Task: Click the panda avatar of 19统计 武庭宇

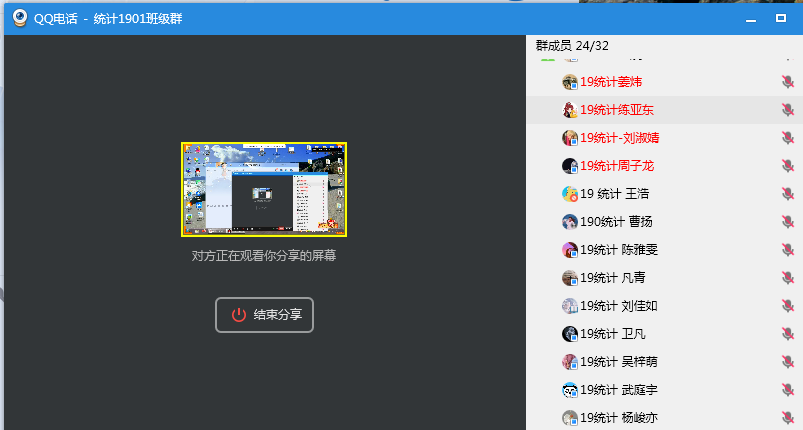Action: click(x=570, y=390)
